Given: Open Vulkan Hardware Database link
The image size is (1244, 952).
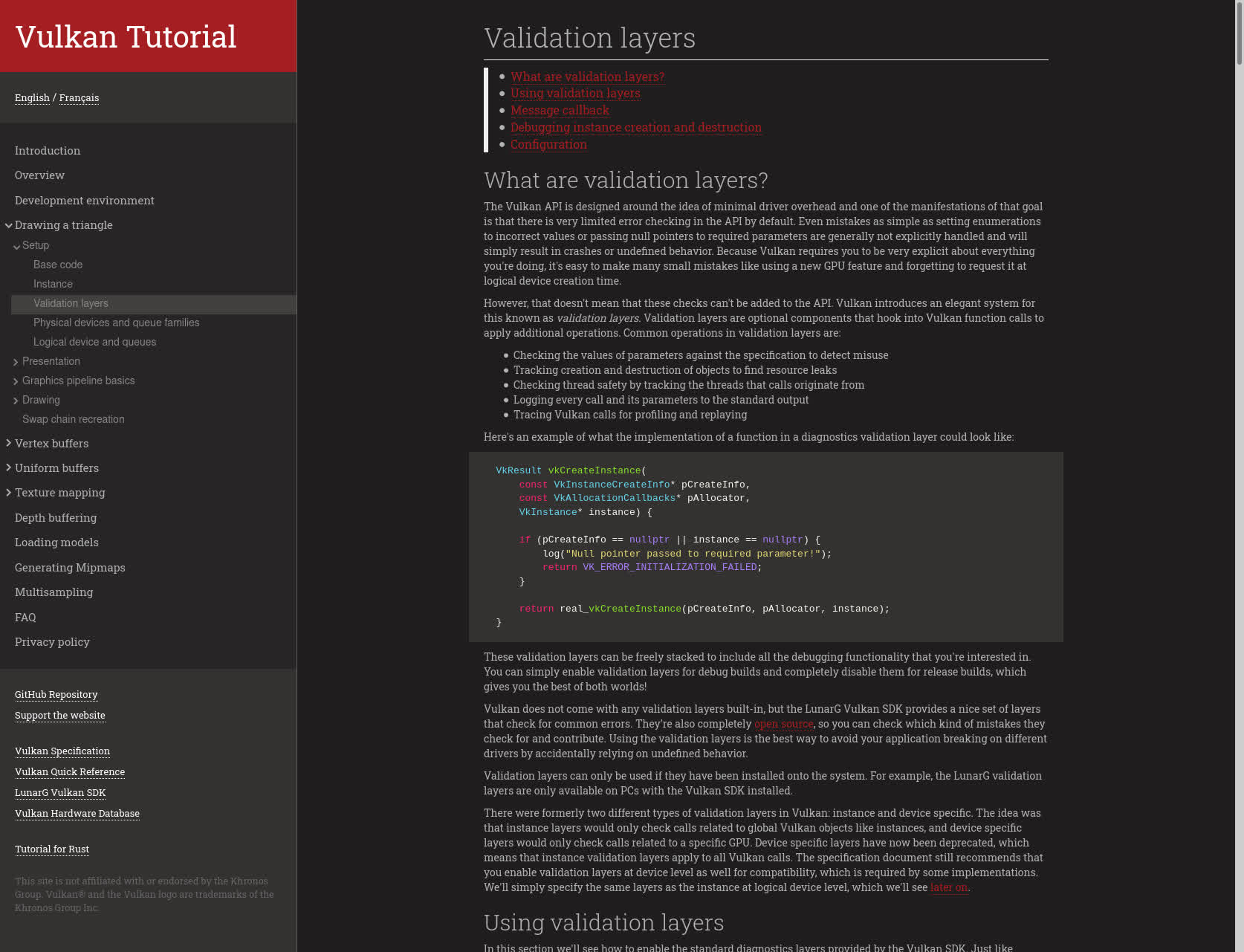Looking at the screenshot, I should coord(77,813).
